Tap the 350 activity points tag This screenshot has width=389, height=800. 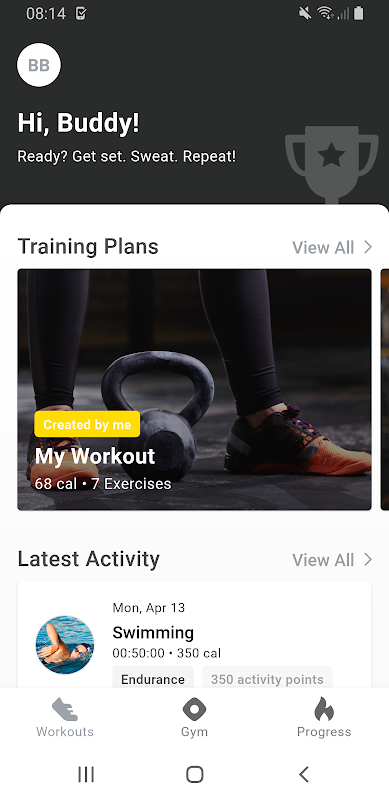tap(267, 679)
